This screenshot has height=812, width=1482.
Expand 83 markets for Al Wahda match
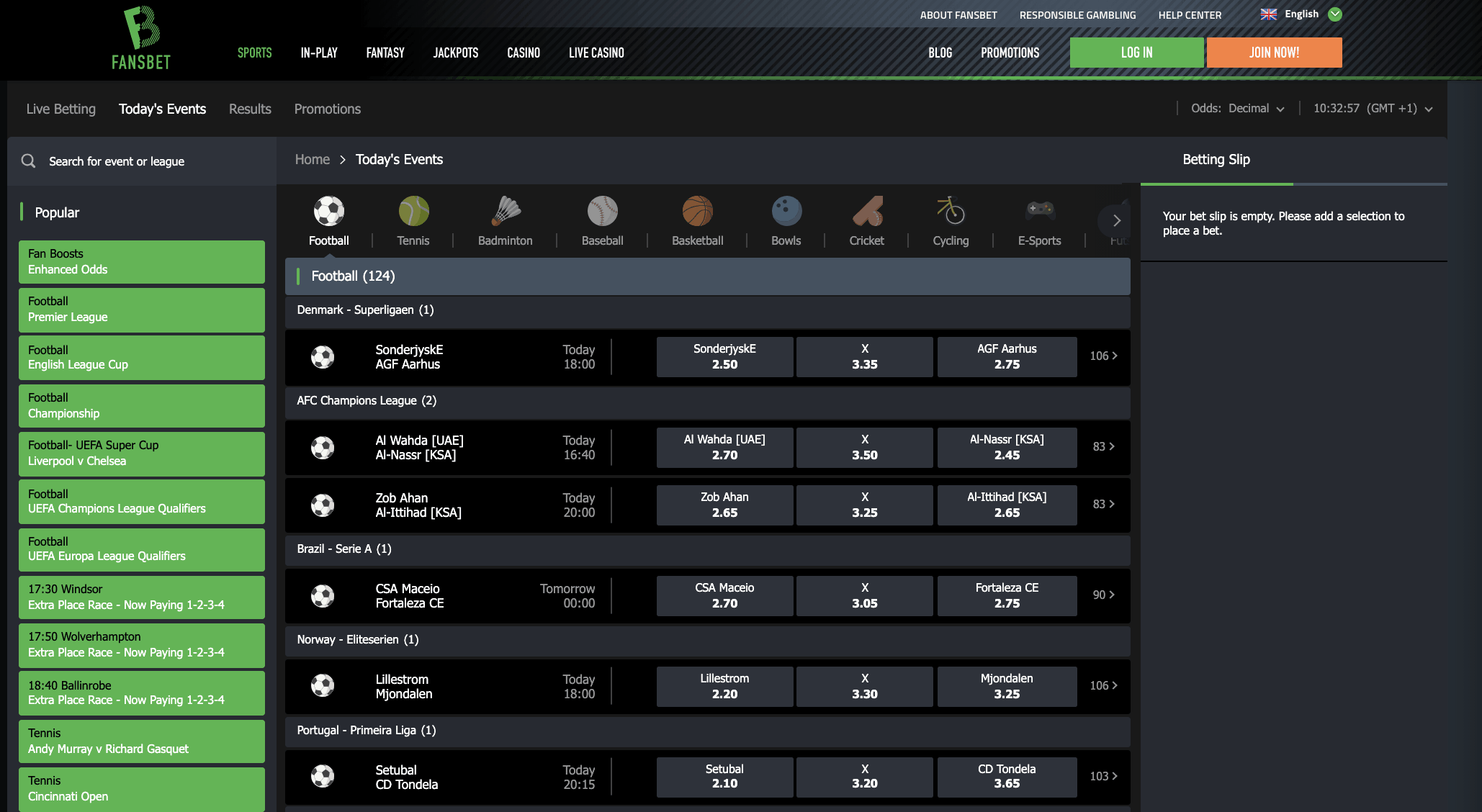[1103, 446]
